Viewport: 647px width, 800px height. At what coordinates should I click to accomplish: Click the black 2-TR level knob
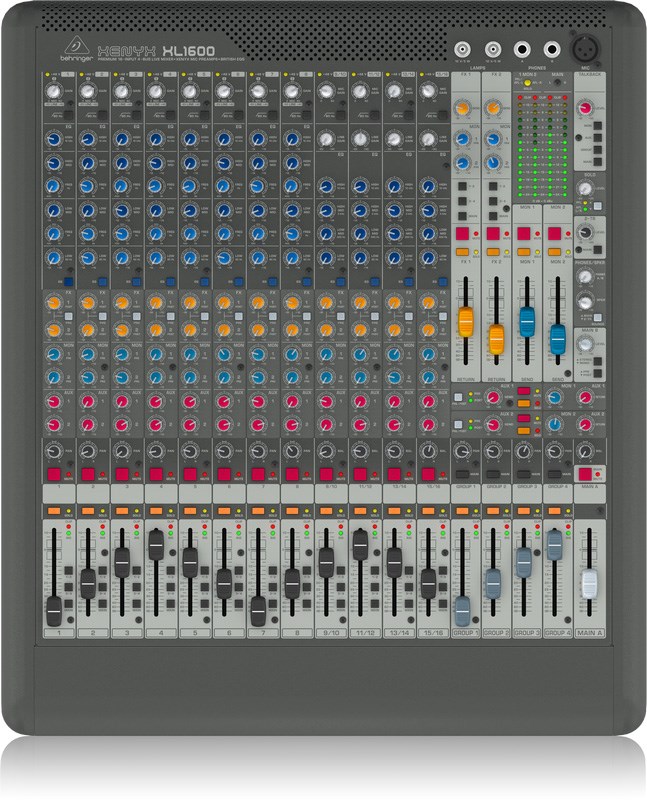coord(585,233)
